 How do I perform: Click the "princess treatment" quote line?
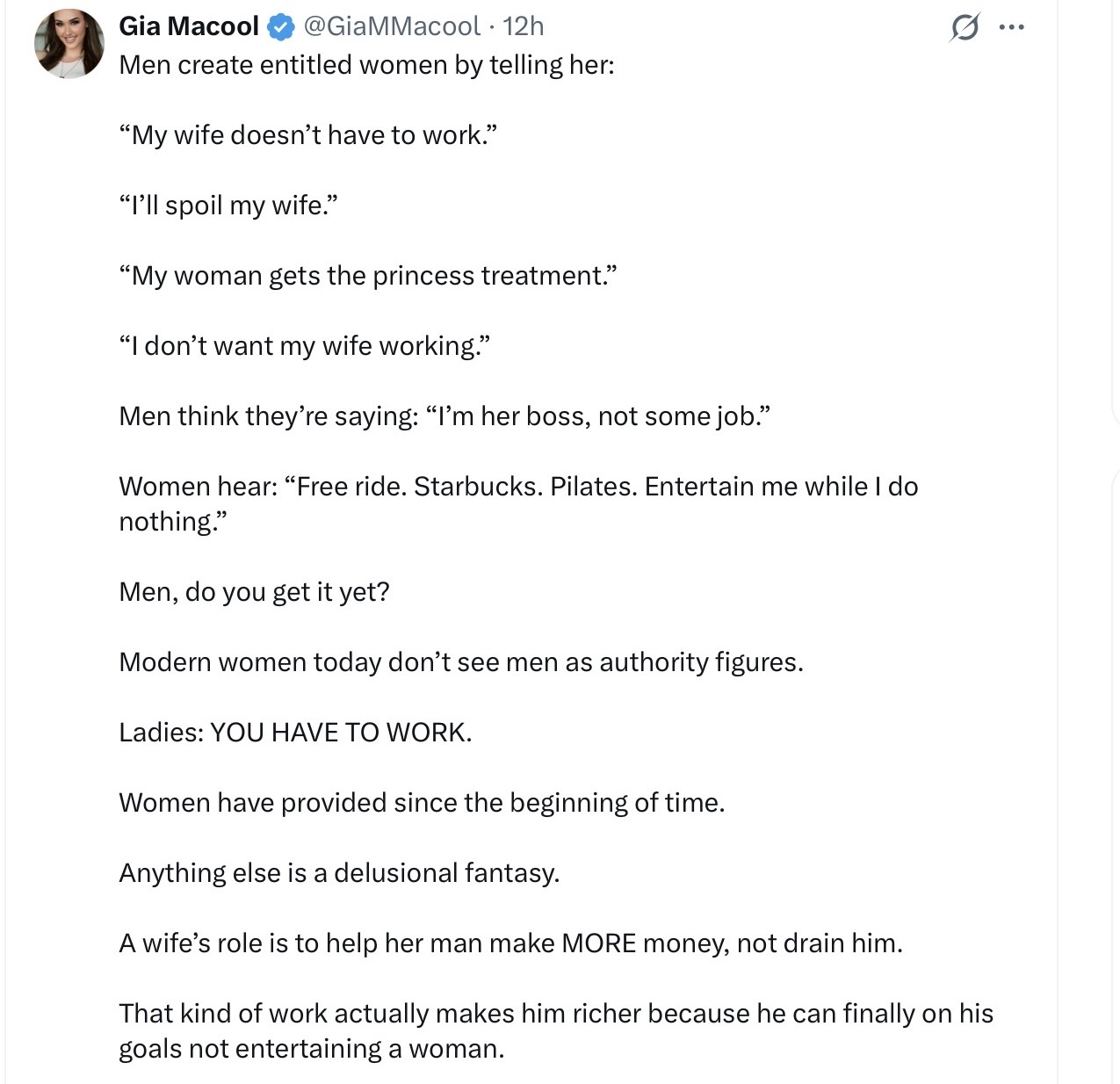pyautogui.click(x=368, y=276)
